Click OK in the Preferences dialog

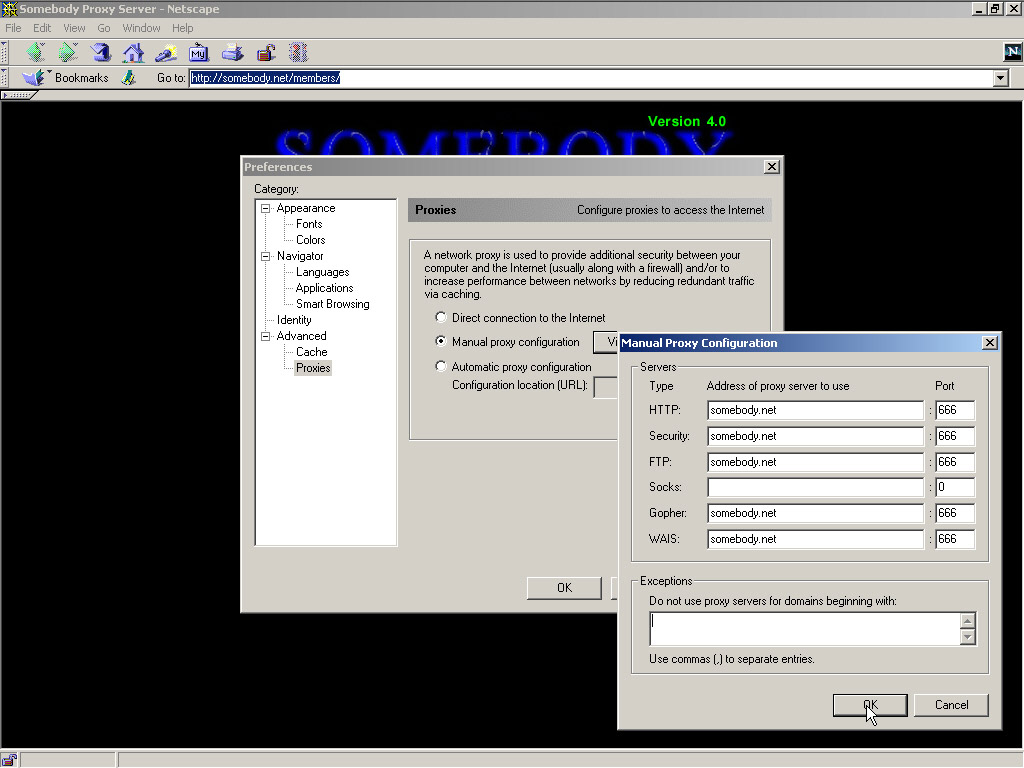pyautogui.click(x=564, y=588)
